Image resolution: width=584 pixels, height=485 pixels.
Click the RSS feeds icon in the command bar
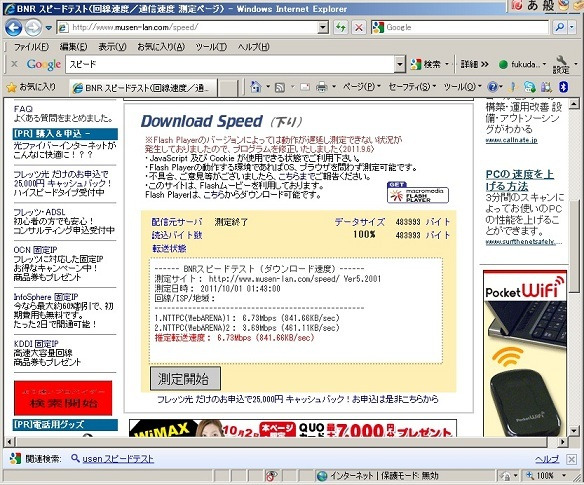click(x=280, y=88)
